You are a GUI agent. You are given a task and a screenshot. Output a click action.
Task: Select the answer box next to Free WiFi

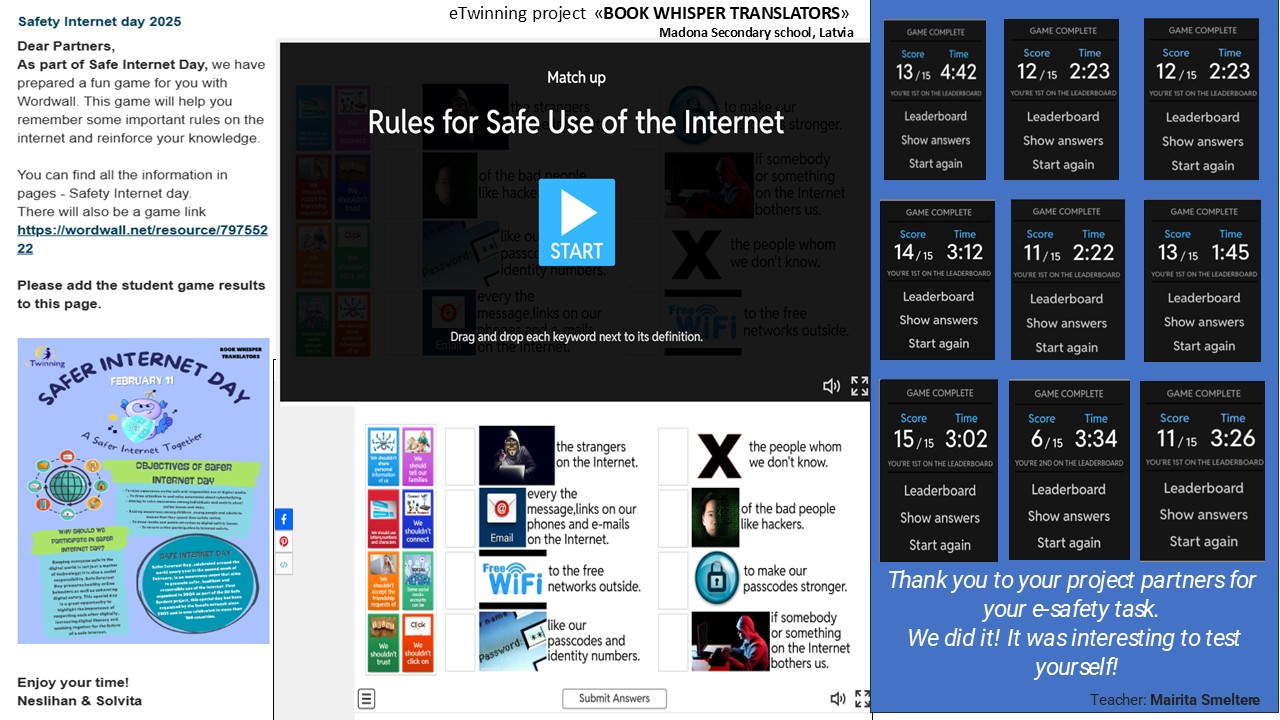(x=460, y=580)
